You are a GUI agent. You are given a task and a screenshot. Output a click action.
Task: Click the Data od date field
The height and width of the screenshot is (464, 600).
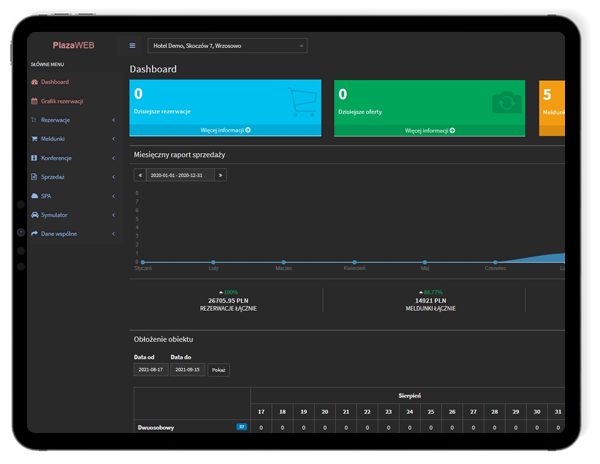pos(150,370)
